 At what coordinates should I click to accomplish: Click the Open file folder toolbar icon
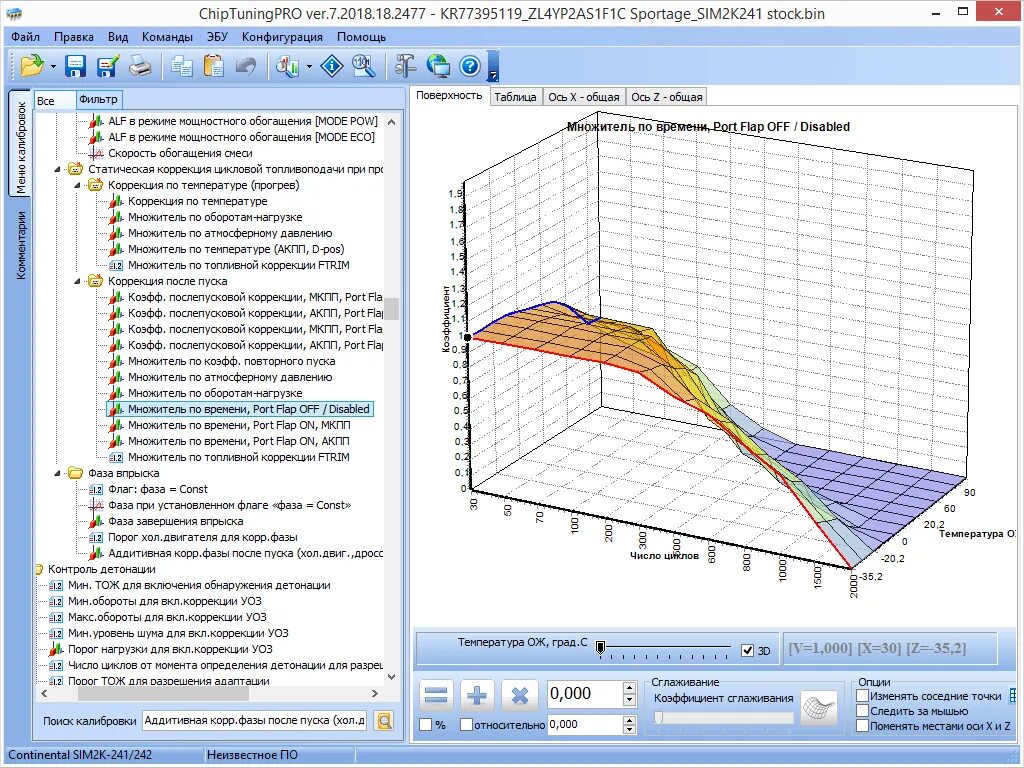point(31,66)
